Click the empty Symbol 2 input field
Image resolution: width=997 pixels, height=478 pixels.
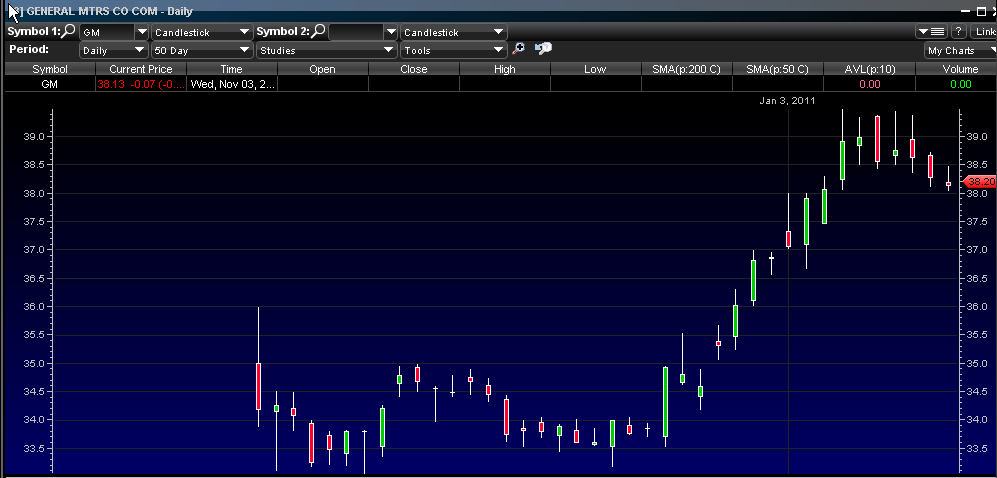(x=356, y=32)
